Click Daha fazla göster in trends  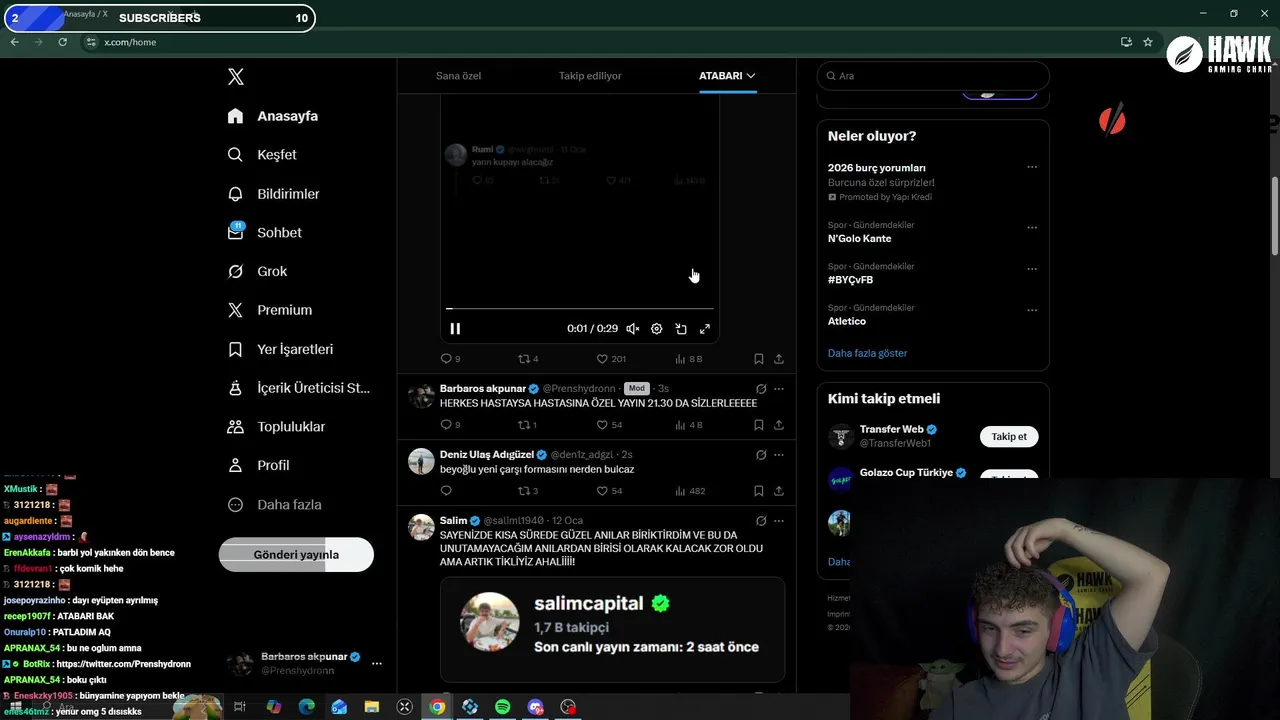coord(867,353)
